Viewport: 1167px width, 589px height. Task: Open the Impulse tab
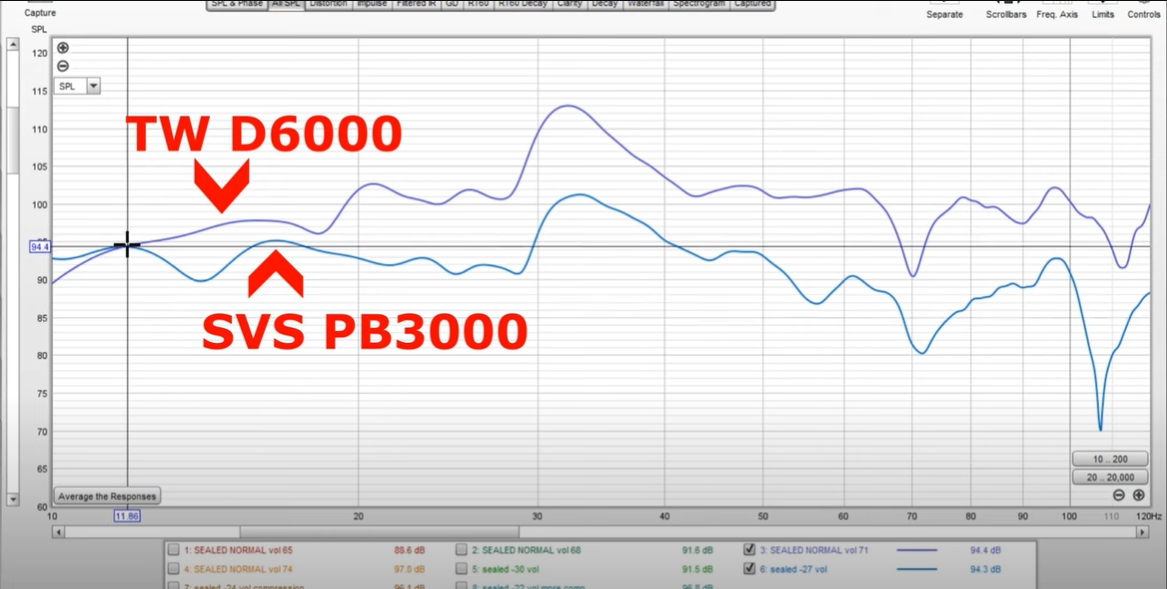tap(371, 4)
